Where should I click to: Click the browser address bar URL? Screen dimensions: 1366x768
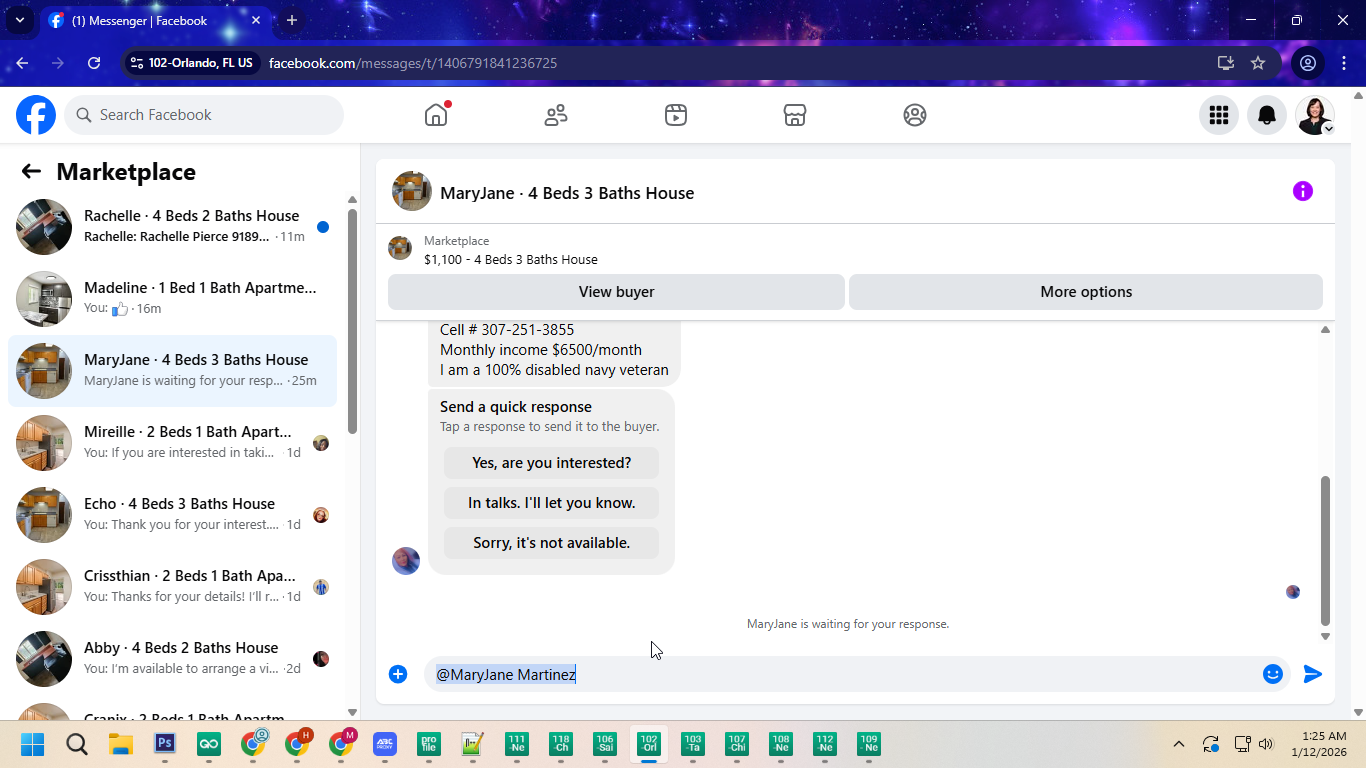coord(413,63)
